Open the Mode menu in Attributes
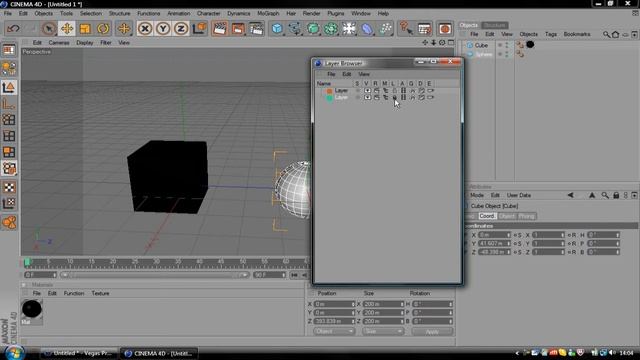 click(x=477, y=196)
